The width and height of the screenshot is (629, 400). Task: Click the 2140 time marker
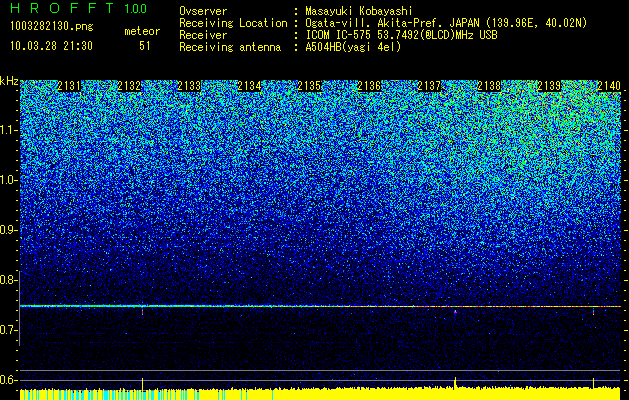click(x=609, y=86)
